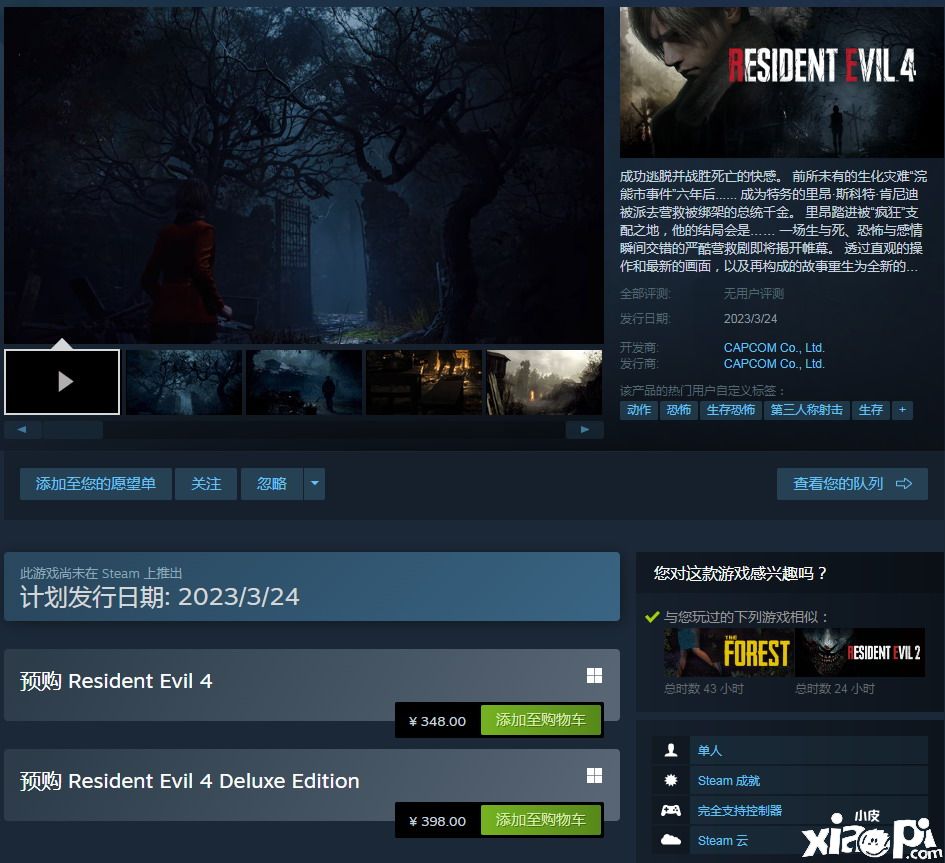Click the Steam cloud icon
Viewport: 945px width, 863px height.
pos(671,840)
